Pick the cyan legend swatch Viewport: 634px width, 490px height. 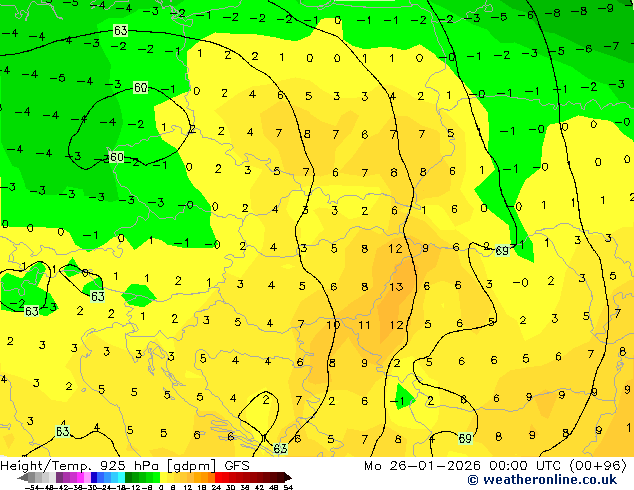121,477
